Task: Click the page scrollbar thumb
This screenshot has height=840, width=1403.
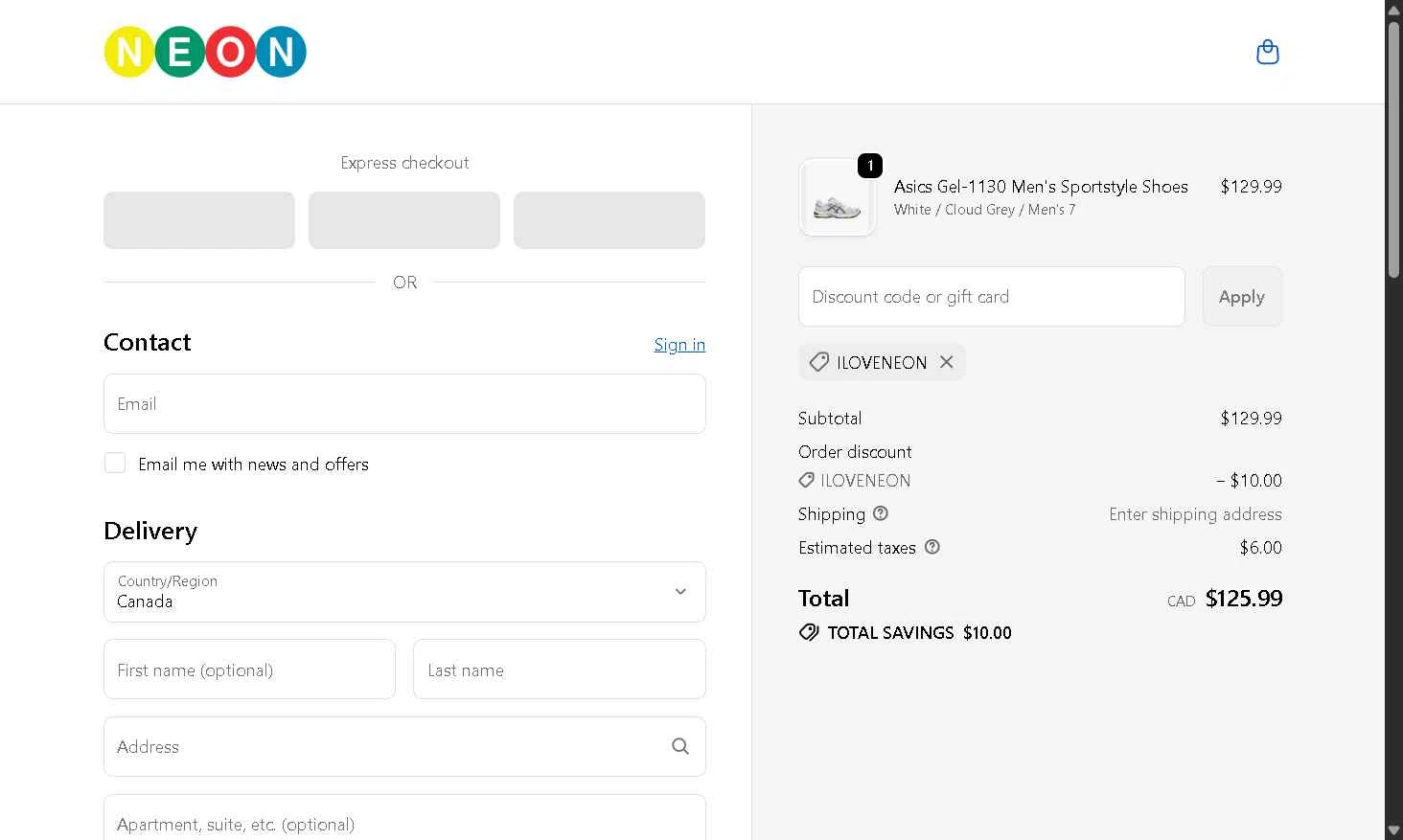Action: tap(1394, 148)
